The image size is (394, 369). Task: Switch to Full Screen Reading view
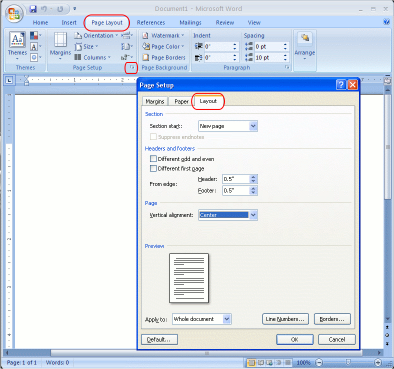click(x=261, y=362)
